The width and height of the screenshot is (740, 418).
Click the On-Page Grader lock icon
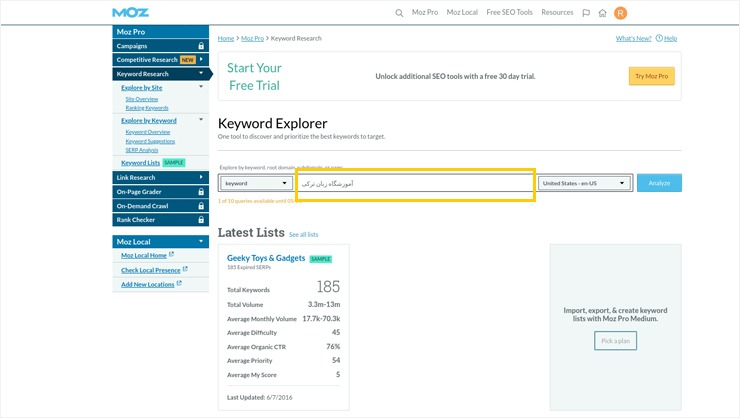point(201,192)
